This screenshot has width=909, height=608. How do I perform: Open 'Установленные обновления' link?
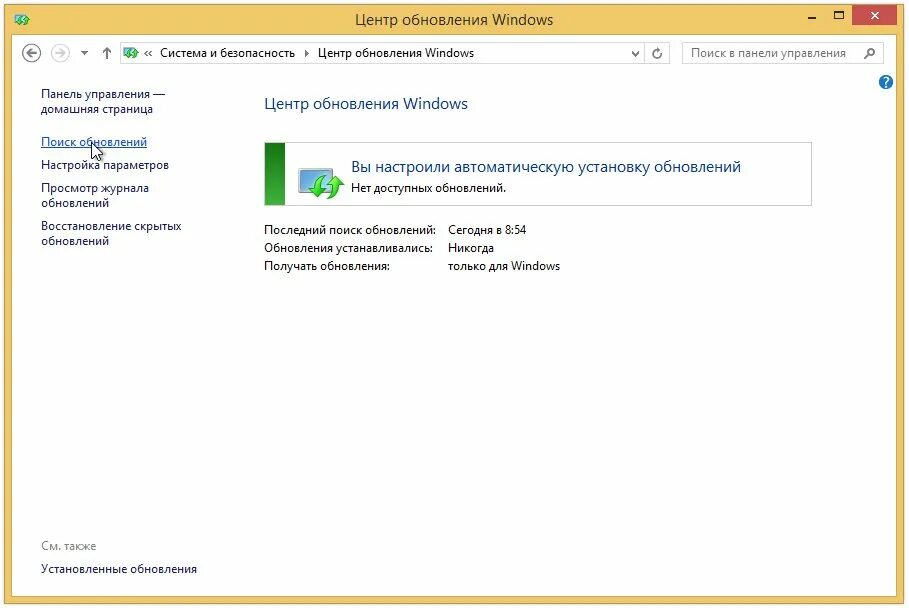(119, 569)
